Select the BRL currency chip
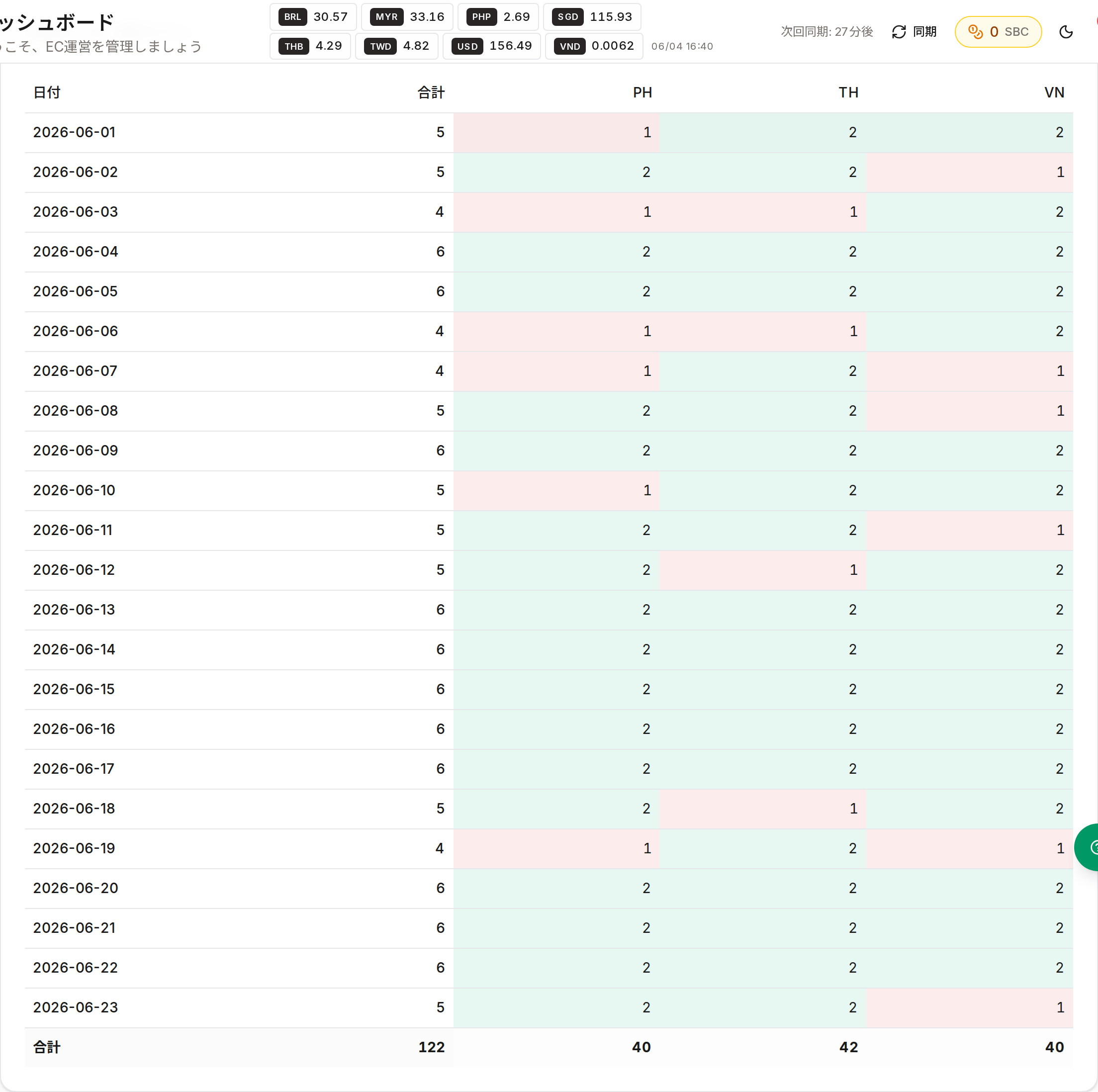This screenshot has width=1098, height=1092. pyautogui.click(x=313, y=16)
